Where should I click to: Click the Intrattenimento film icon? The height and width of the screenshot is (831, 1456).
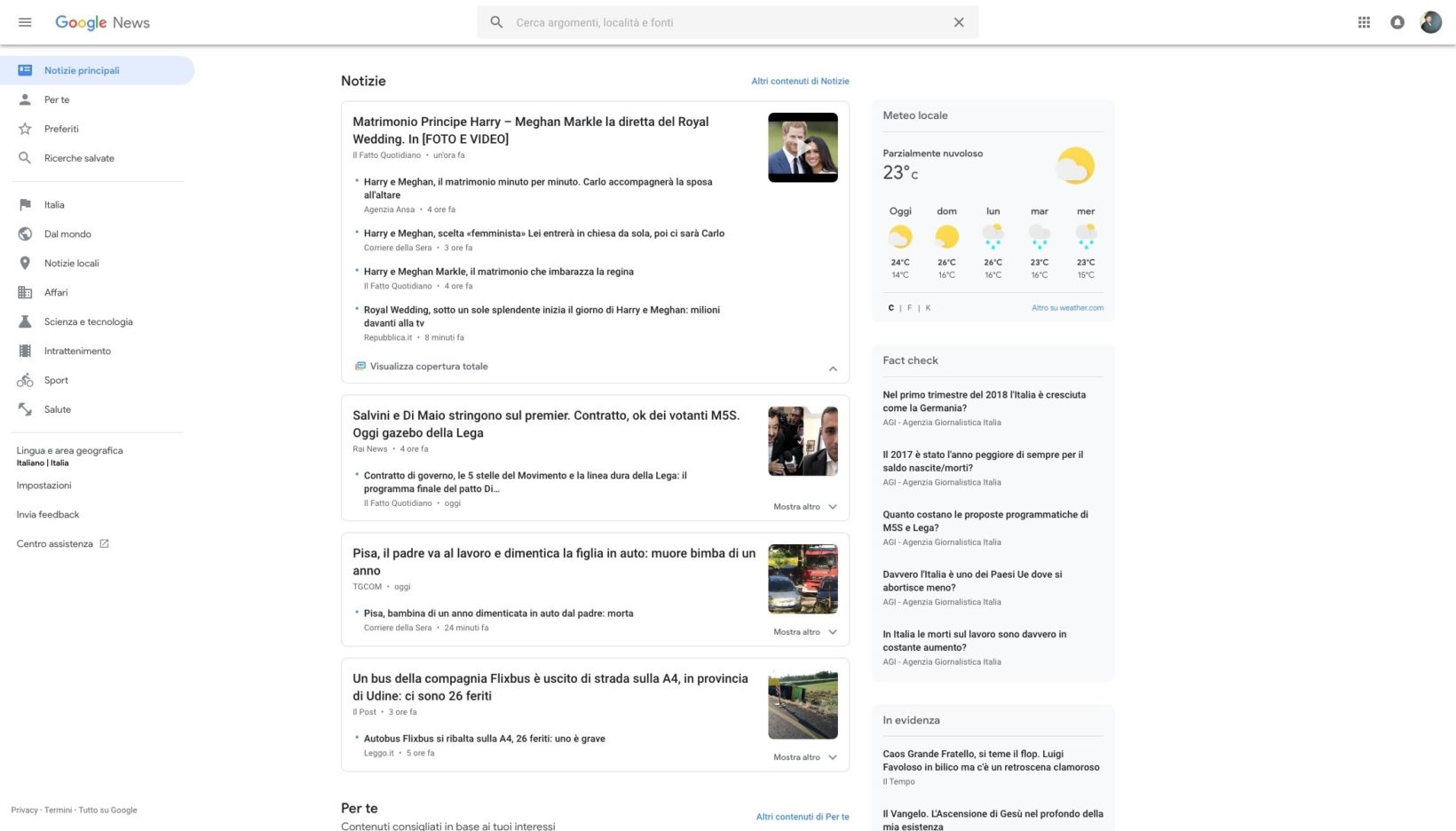pyautogui.click(x=25, y=352)
